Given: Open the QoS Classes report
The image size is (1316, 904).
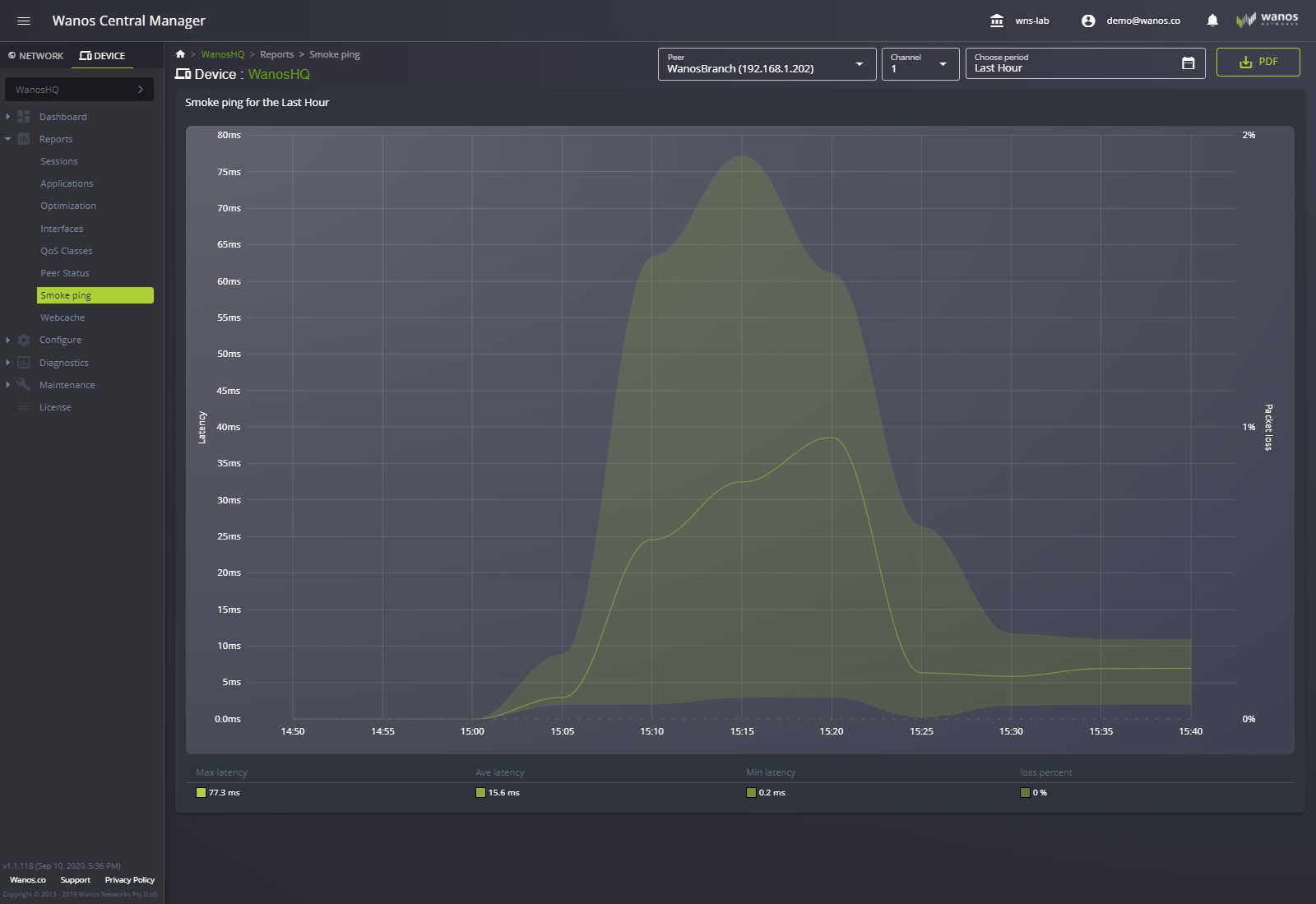Looking at the screenshot, I should pyautogui.click(x=67, y=251).
